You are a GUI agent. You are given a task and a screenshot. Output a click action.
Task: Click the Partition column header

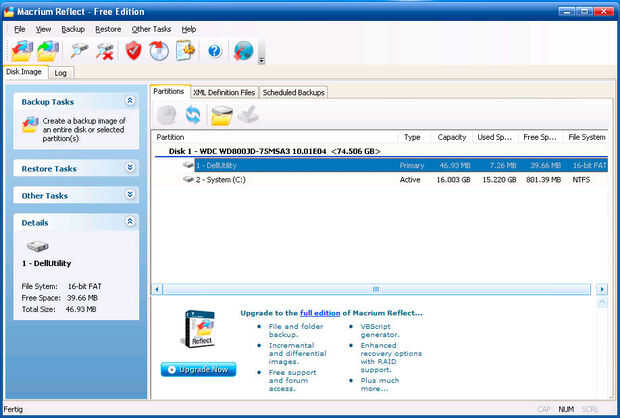[275, 137]
